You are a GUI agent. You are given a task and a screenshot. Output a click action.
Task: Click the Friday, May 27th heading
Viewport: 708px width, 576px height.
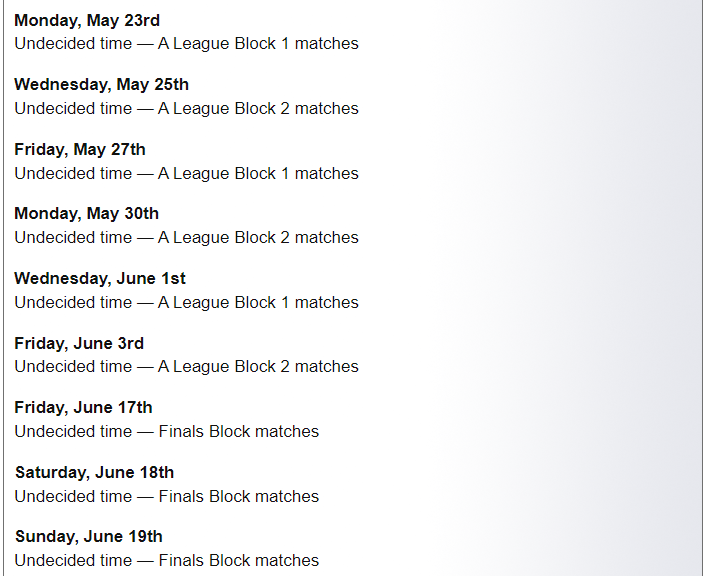(80, 149)
